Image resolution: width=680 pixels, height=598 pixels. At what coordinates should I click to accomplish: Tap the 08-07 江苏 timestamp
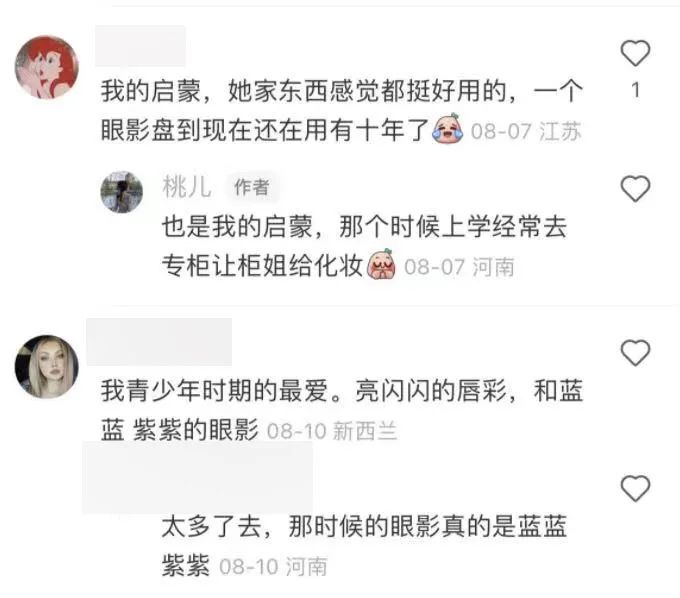coord(526,131)
